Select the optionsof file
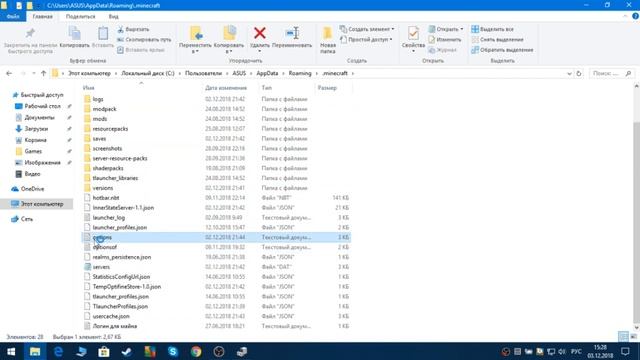 [x=104, y=247]
